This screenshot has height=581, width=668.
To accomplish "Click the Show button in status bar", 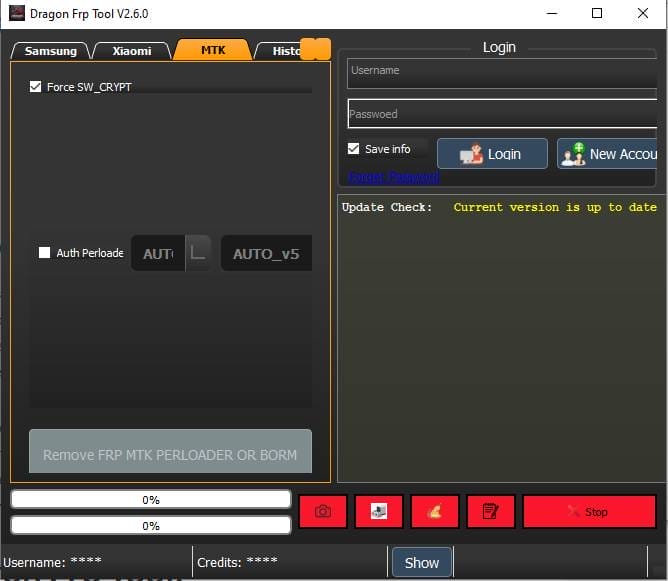I will 421,563.
